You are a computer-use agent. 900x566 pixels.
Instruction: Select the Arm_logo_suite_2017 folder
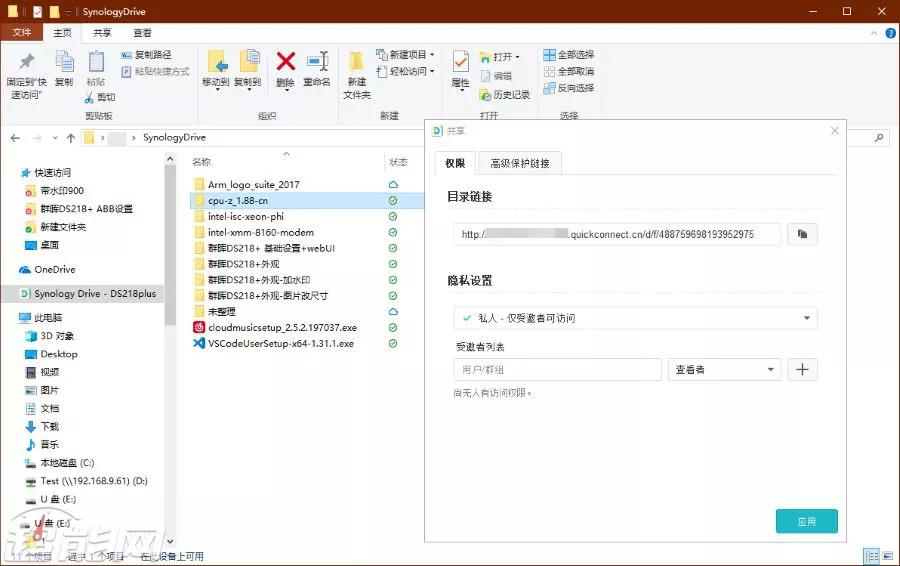[x=253, y=184]
